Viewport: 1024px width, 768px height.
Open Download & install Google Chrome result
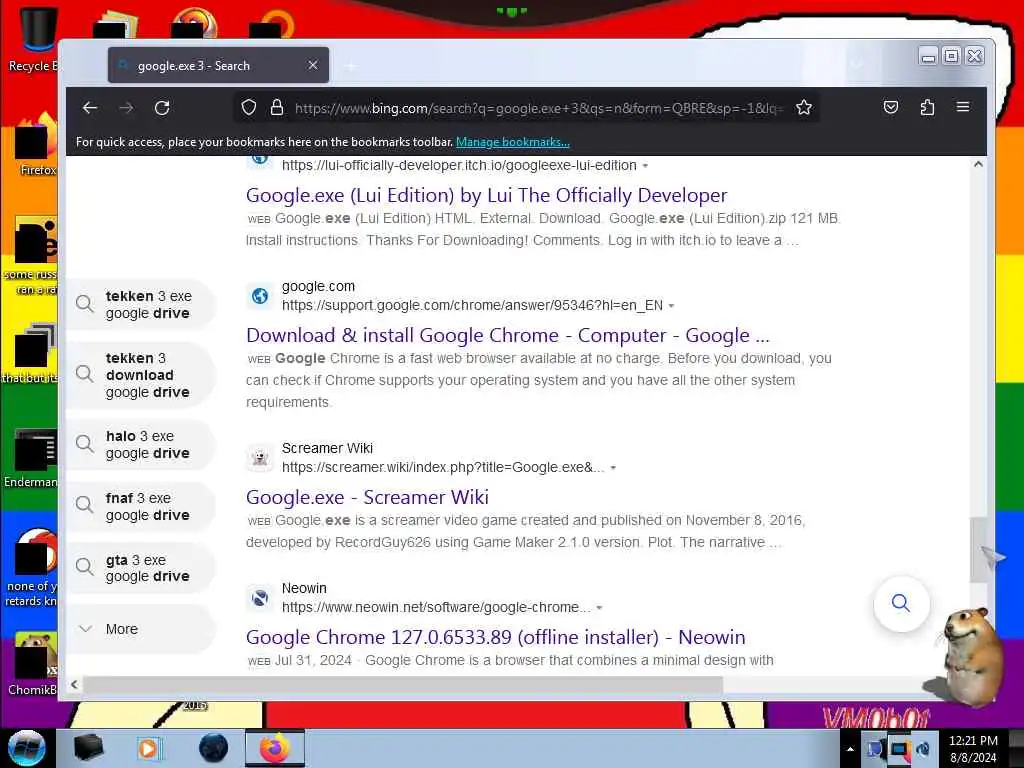point(508,336)
